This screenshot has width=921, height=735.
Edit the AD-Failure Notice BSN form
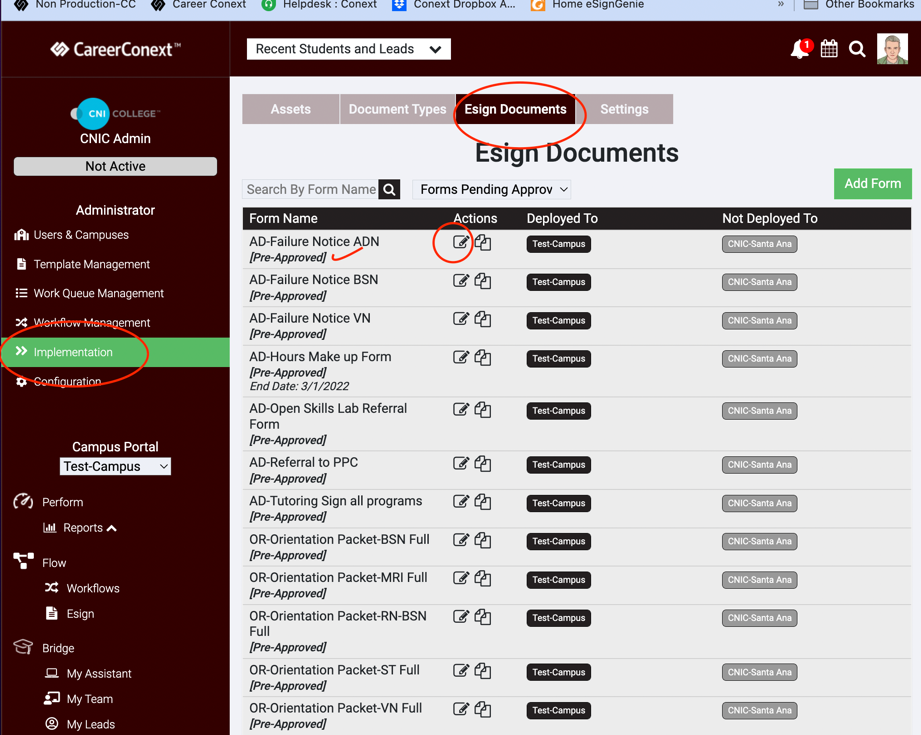point(461,281)
